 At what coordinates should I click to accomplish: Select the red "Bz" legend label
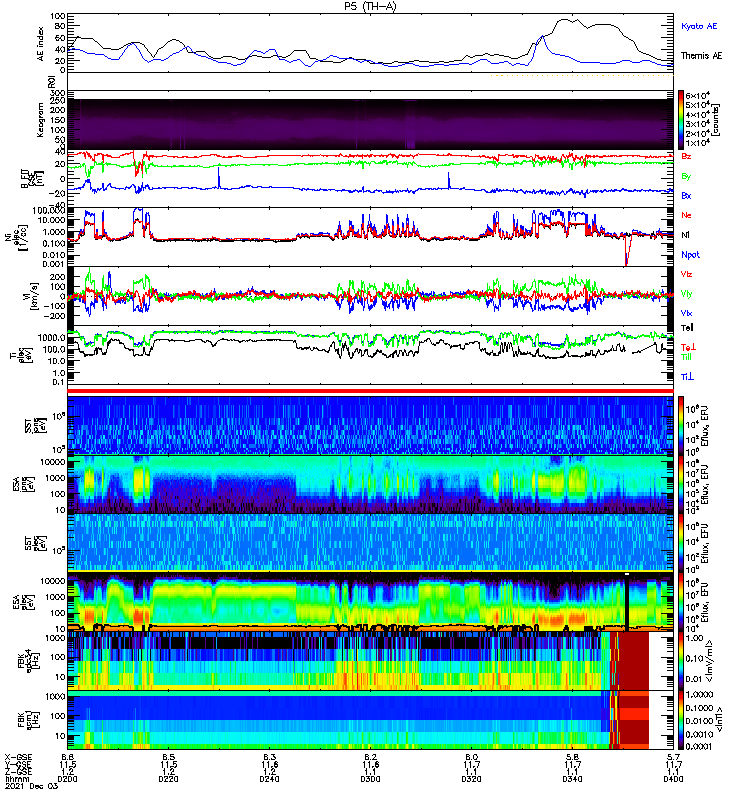pyautogui.click(x=686, y=157)
